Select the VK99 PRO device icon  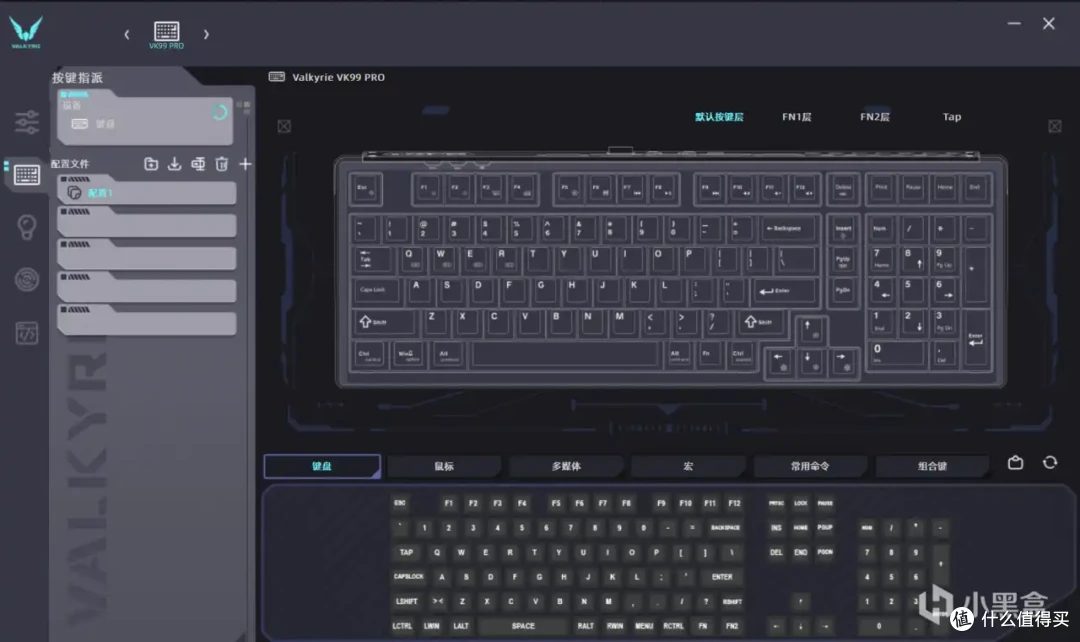click(x=167, y=34)
